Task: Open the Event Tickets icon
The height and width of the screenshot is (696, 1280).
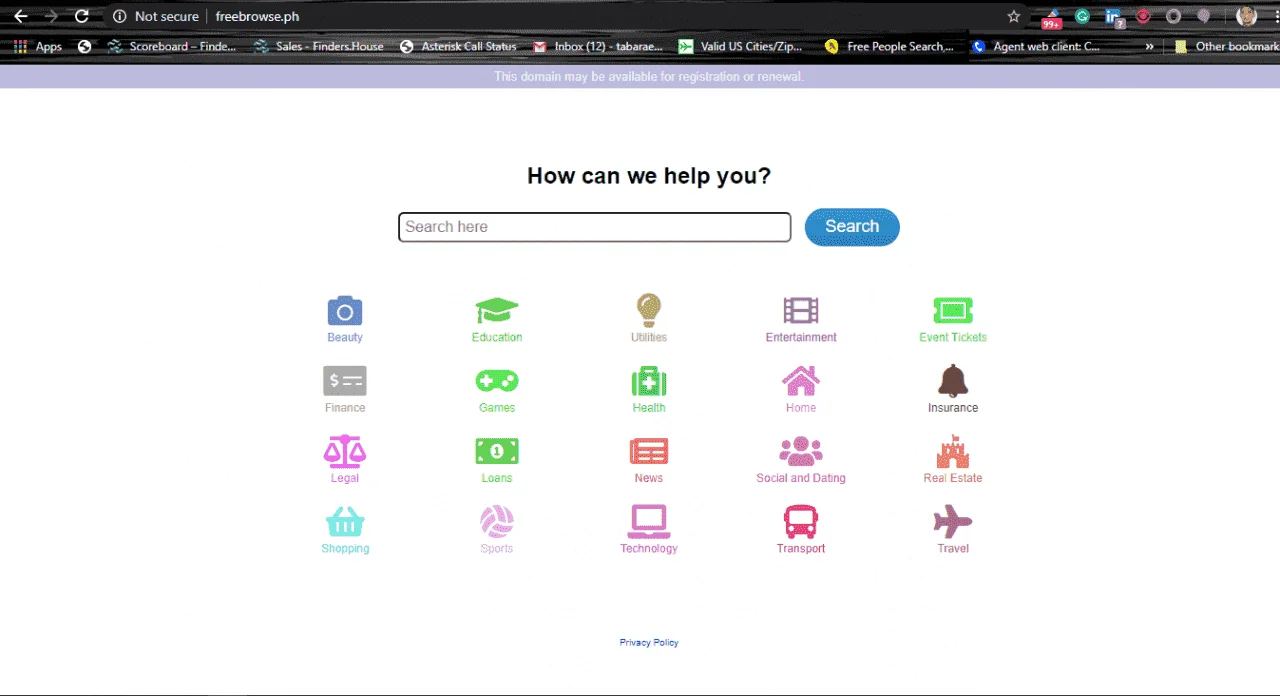Action: (x=953, y=311)
